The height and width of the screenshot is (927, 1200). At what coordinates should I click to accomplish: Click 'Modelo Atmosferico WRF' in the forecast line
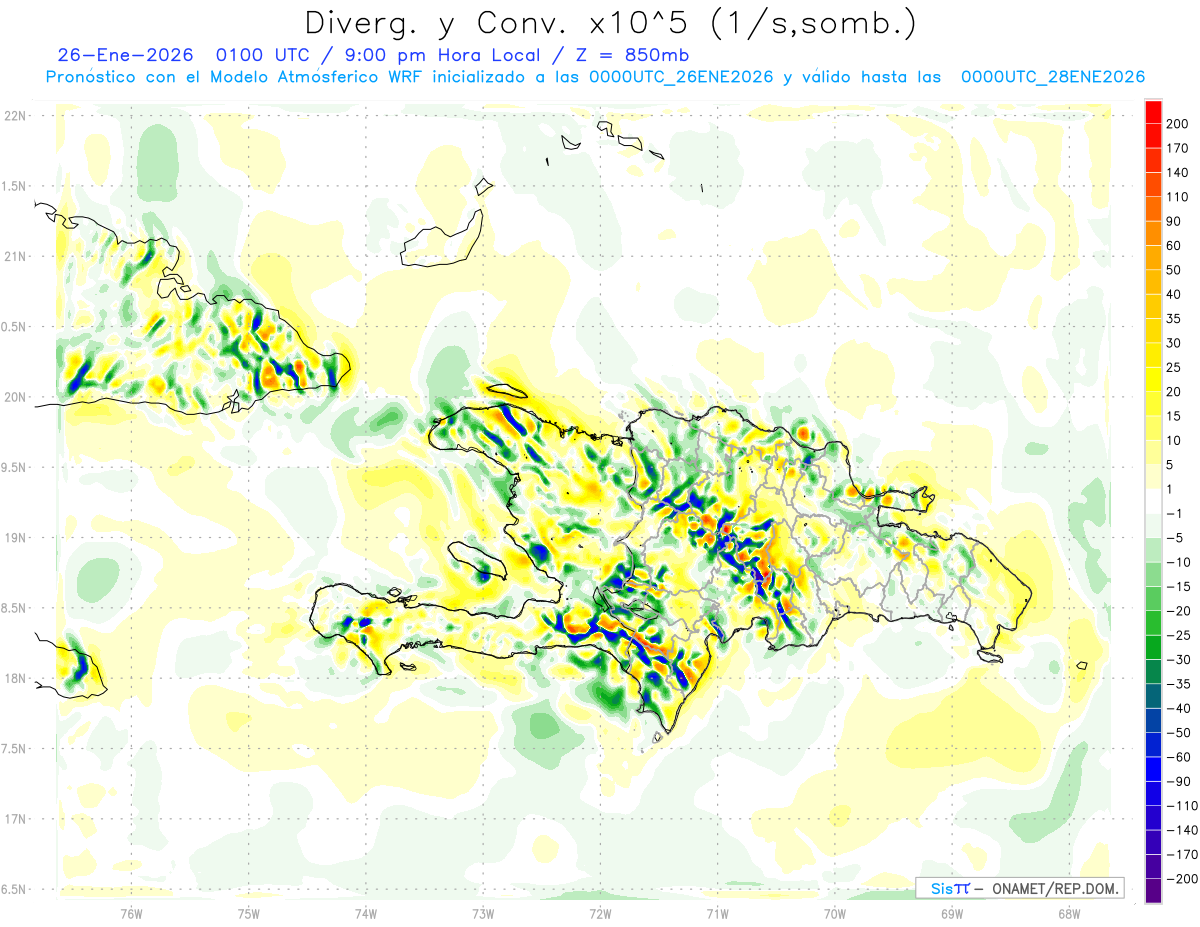point(317,77)
